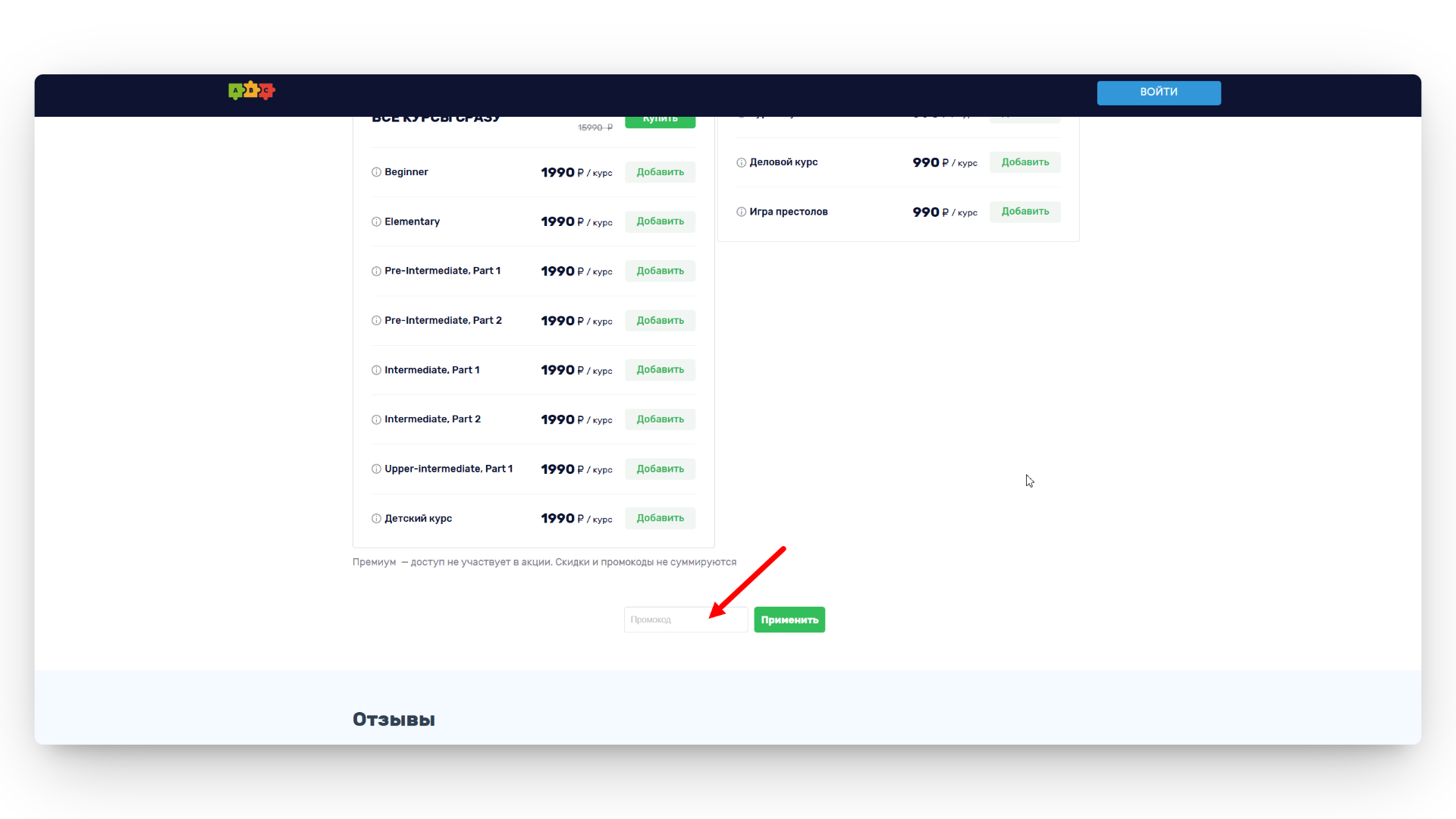This screenshot has width=1456, height=819.
Task: Click info icon next to Elementary
Action: [x=376, y=222]
